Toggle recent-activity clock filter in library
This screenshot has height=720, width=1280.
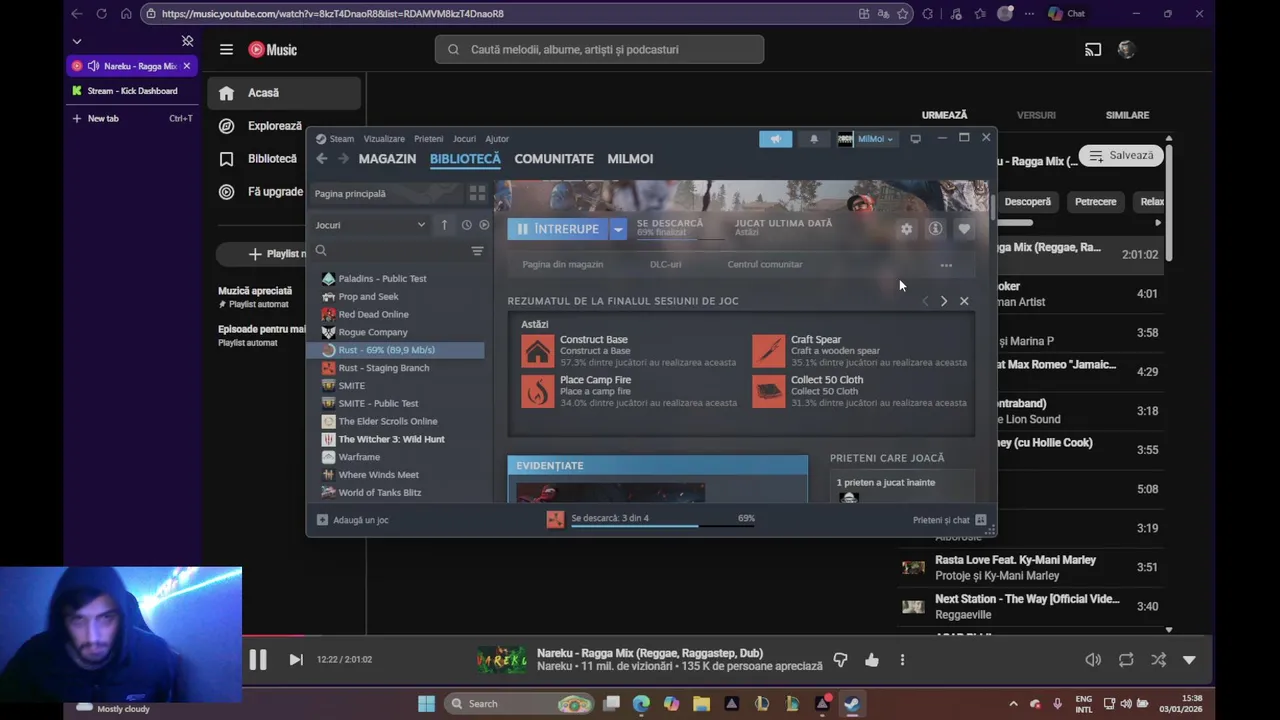coord(466,225)
